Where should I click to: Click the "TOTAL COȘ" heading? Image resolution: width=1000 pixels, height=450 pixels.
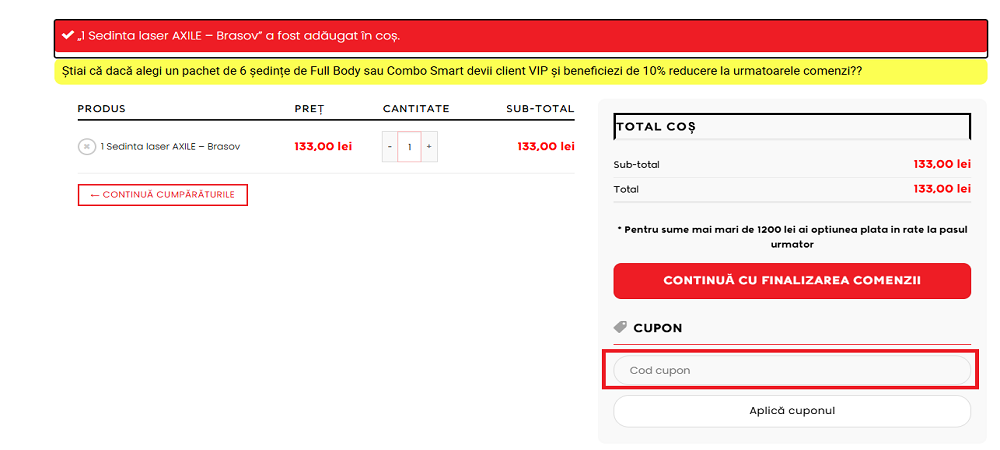coord(656,127)
